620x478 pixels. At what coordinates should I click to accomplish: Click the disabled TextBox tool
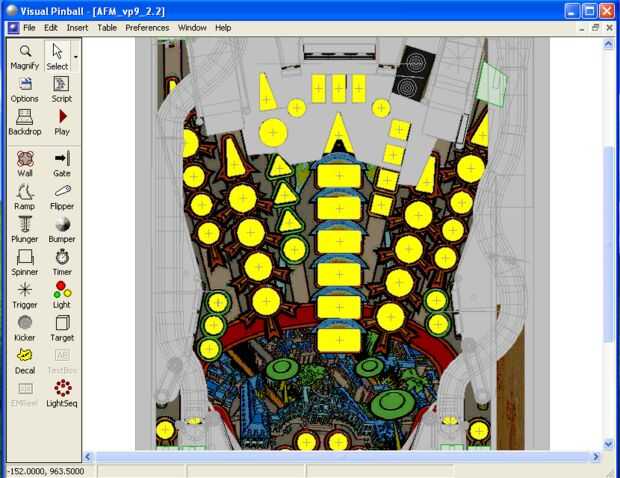click(x=62, y=361)
